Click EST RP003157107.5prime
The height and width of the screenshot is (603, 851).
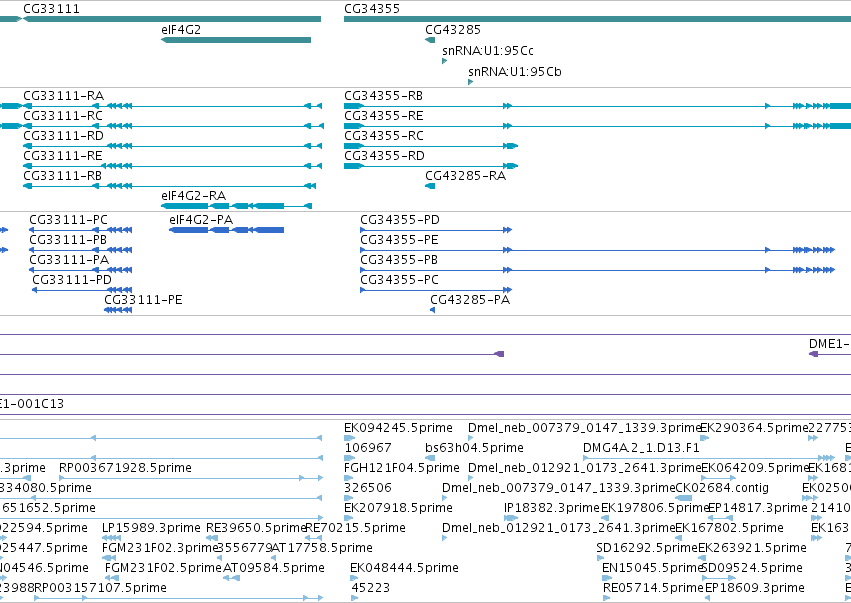[x=100, y=588]
